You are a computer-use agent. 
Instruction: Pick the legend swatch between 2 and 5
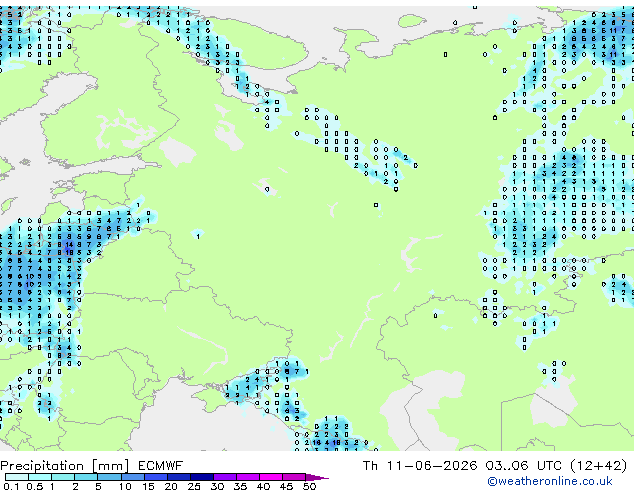point(86,477)
